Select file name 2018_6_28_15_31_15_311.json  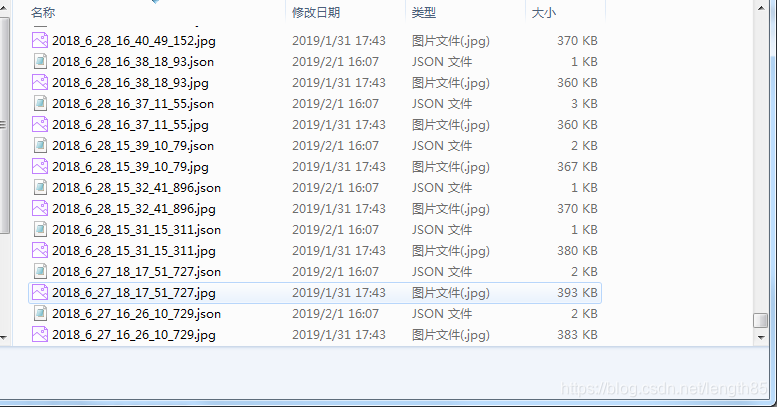pyautogui.click(x=136, y=230)
